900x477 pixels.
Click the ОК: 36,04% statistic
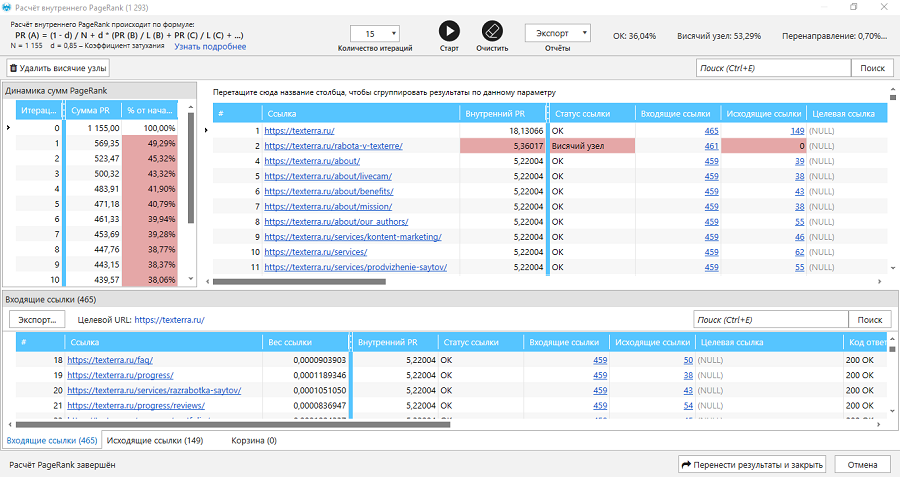[634, 36]
